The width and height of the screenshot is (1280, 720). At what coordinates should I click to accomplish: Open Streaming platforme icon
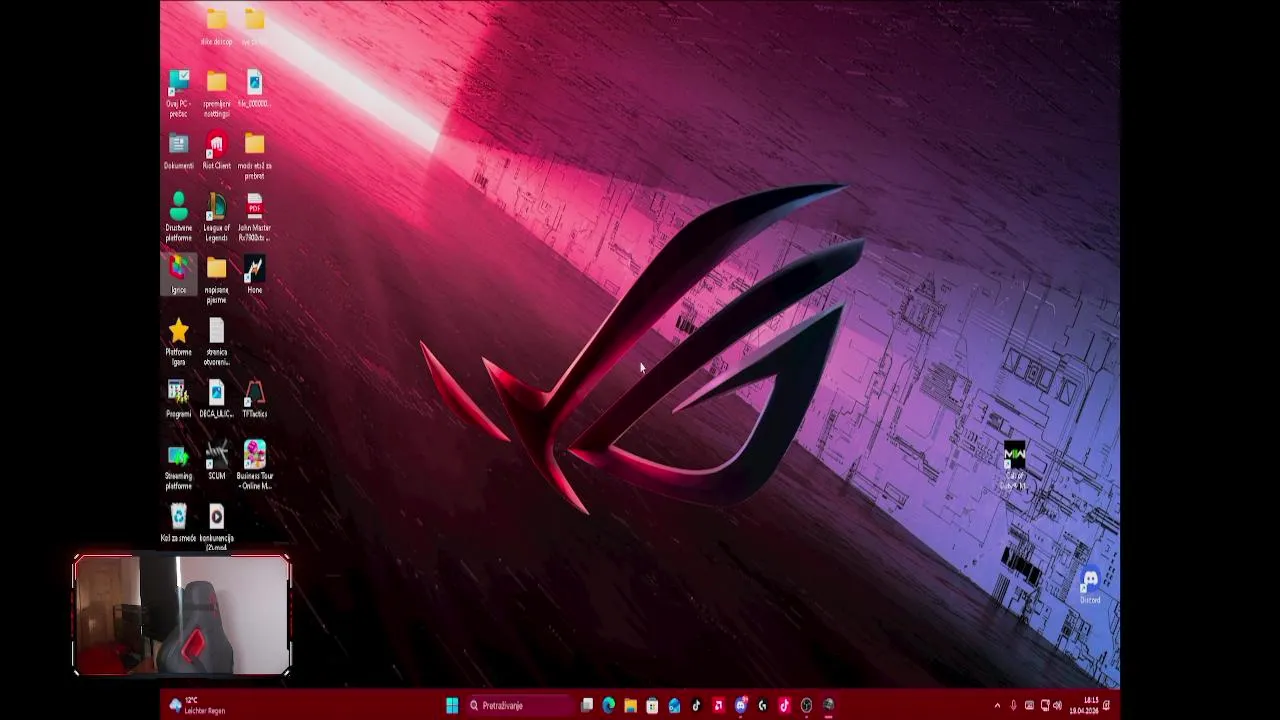[x=178, y=466]
